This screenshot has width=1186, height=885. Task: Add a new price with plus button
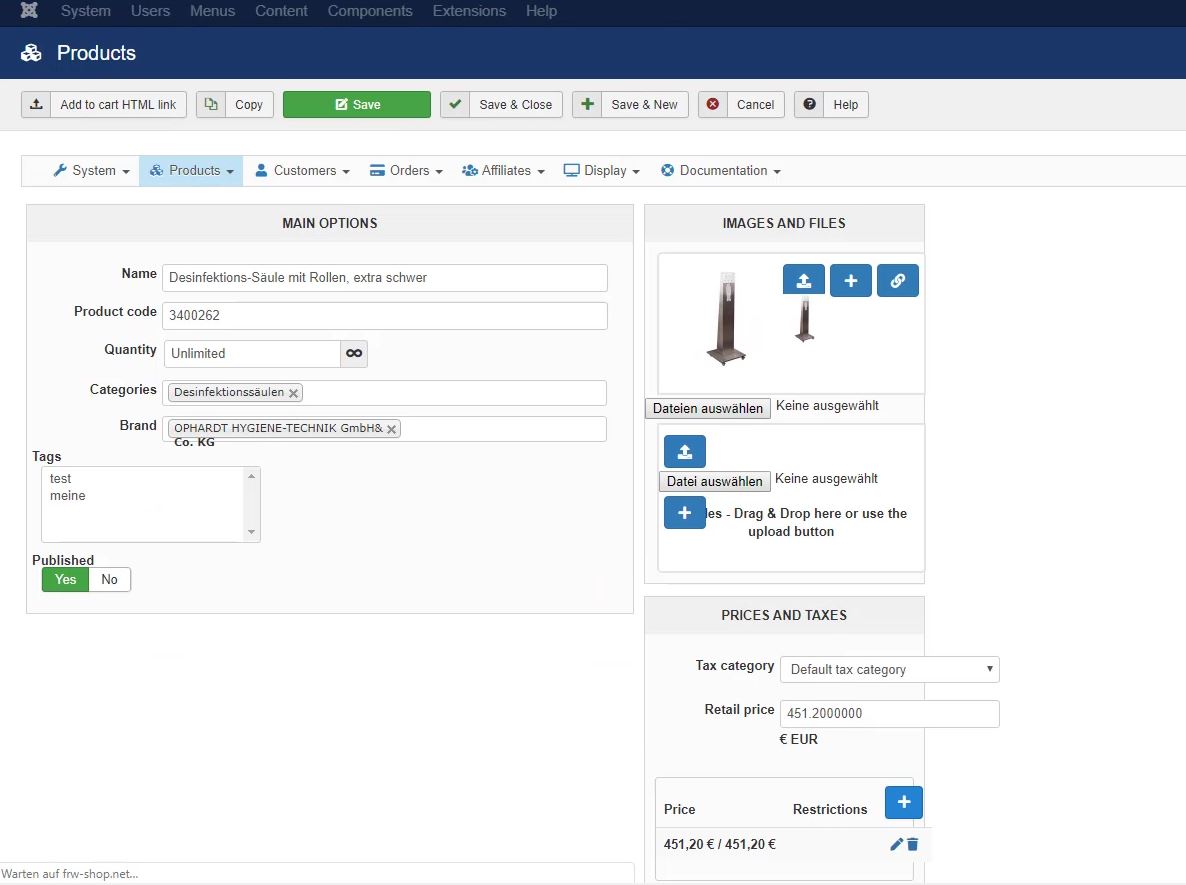tap(904, 802)
